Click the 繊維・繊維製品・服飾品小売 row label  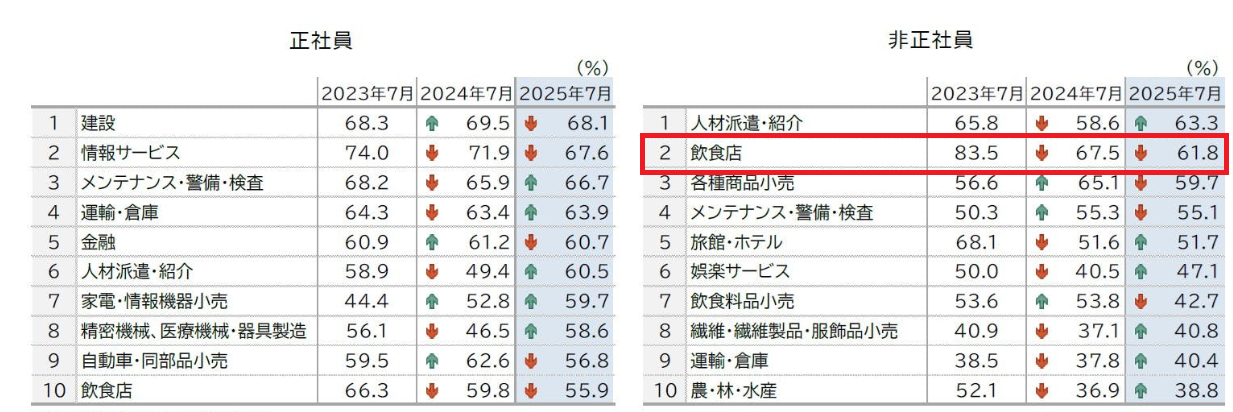pyautogui.click(x=794, y=331)
